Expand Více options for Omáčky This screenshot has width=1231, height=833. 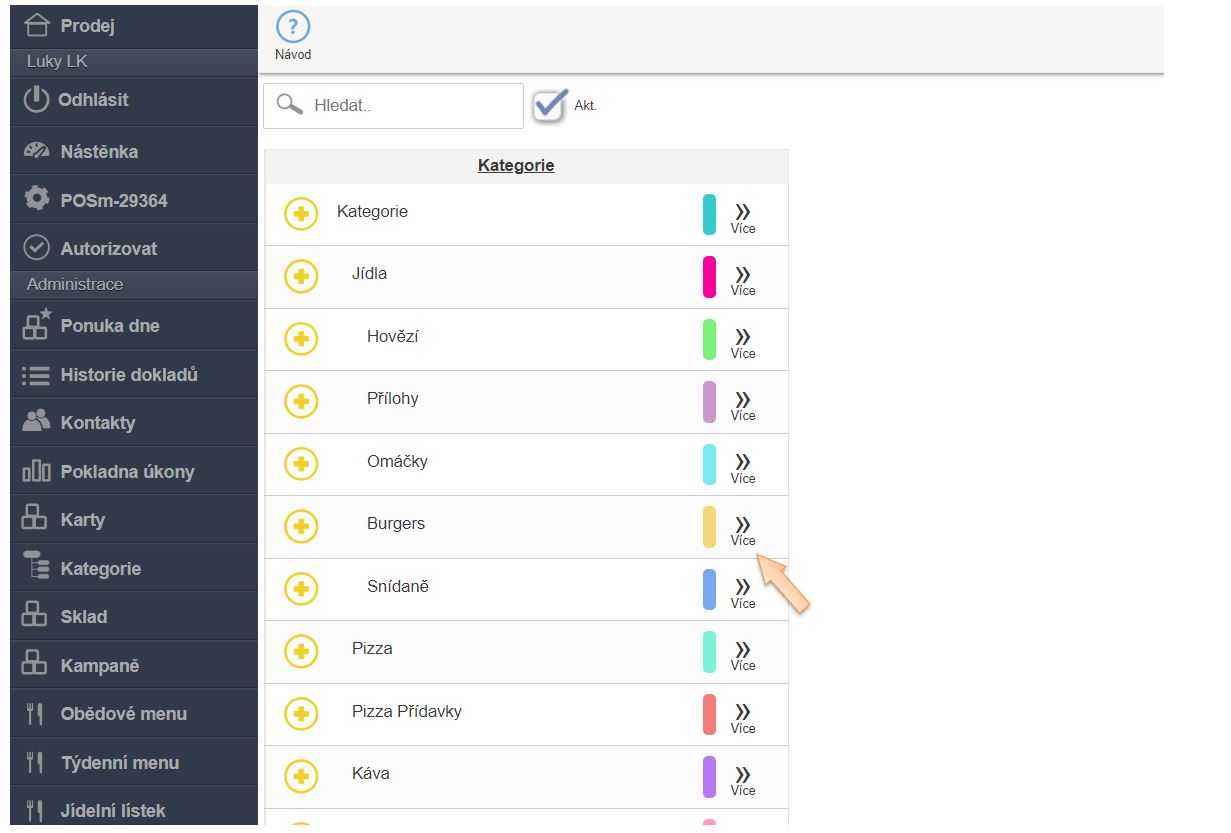pos(742,466)
